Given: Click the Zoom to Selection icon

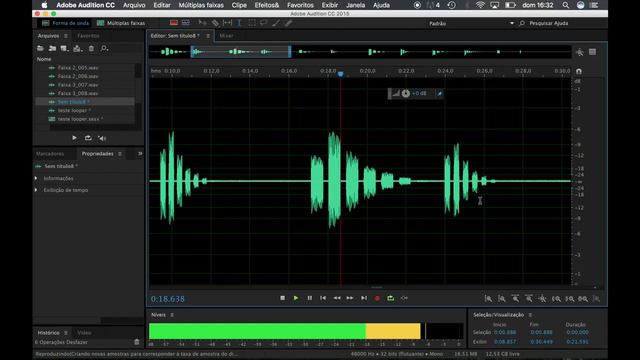Looking at the screenshot, I should [583, 299].
